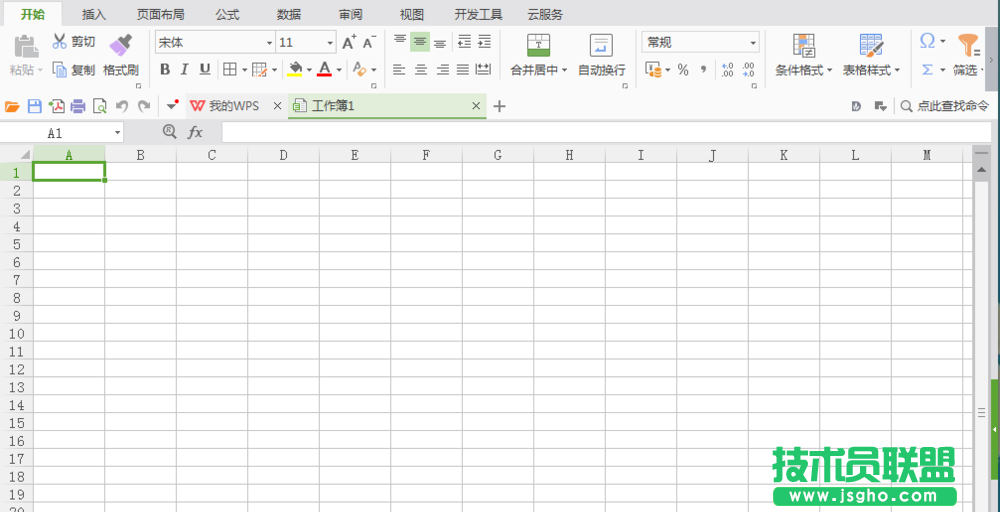The image size is (1000, 512).
Task: Click the Format Painter (格式刷) brush icon
Action: click(120, 45)
